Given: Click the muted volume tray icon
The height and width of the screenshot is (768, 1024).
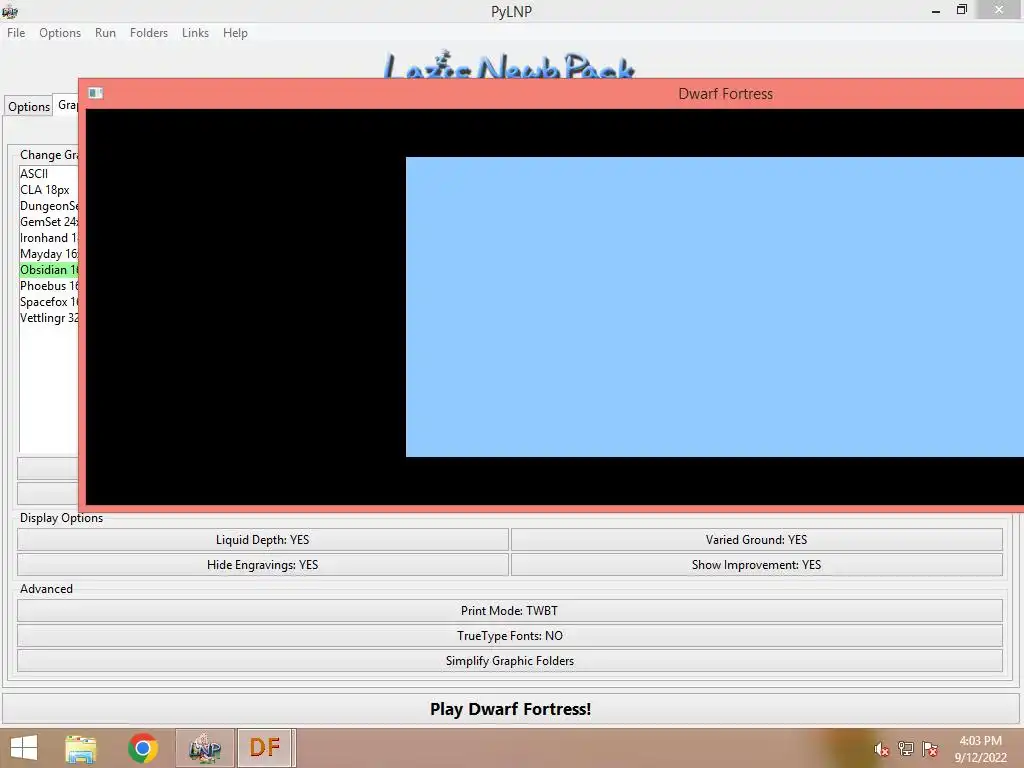Looking at the screenshot, I should click(x=882, y=749).
